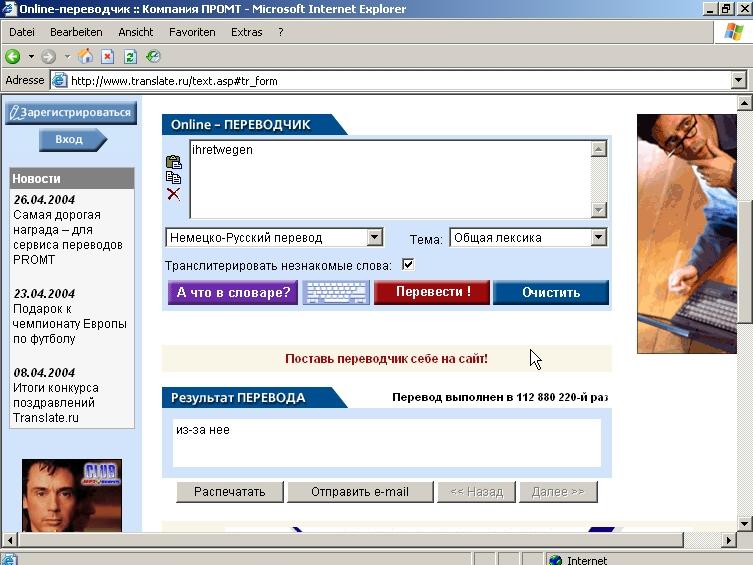Image resolution: width=753 pixels, height=565 pixels.
Task: Open the 26.04.2004 news about PROMT award
Action: pyautogui.click(x=68, y=238)
